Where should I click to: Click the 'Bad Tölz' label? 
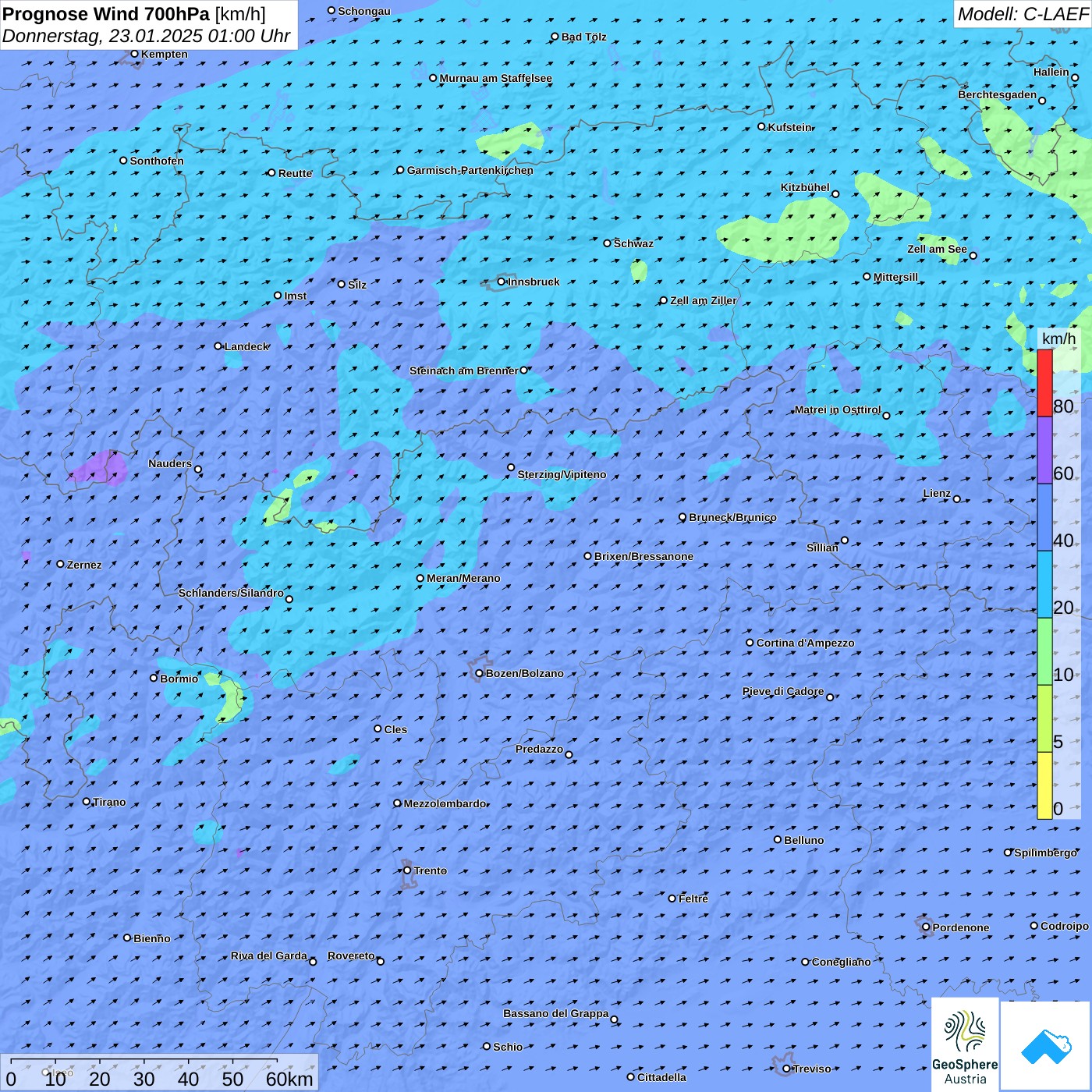[x=583, y=37]
